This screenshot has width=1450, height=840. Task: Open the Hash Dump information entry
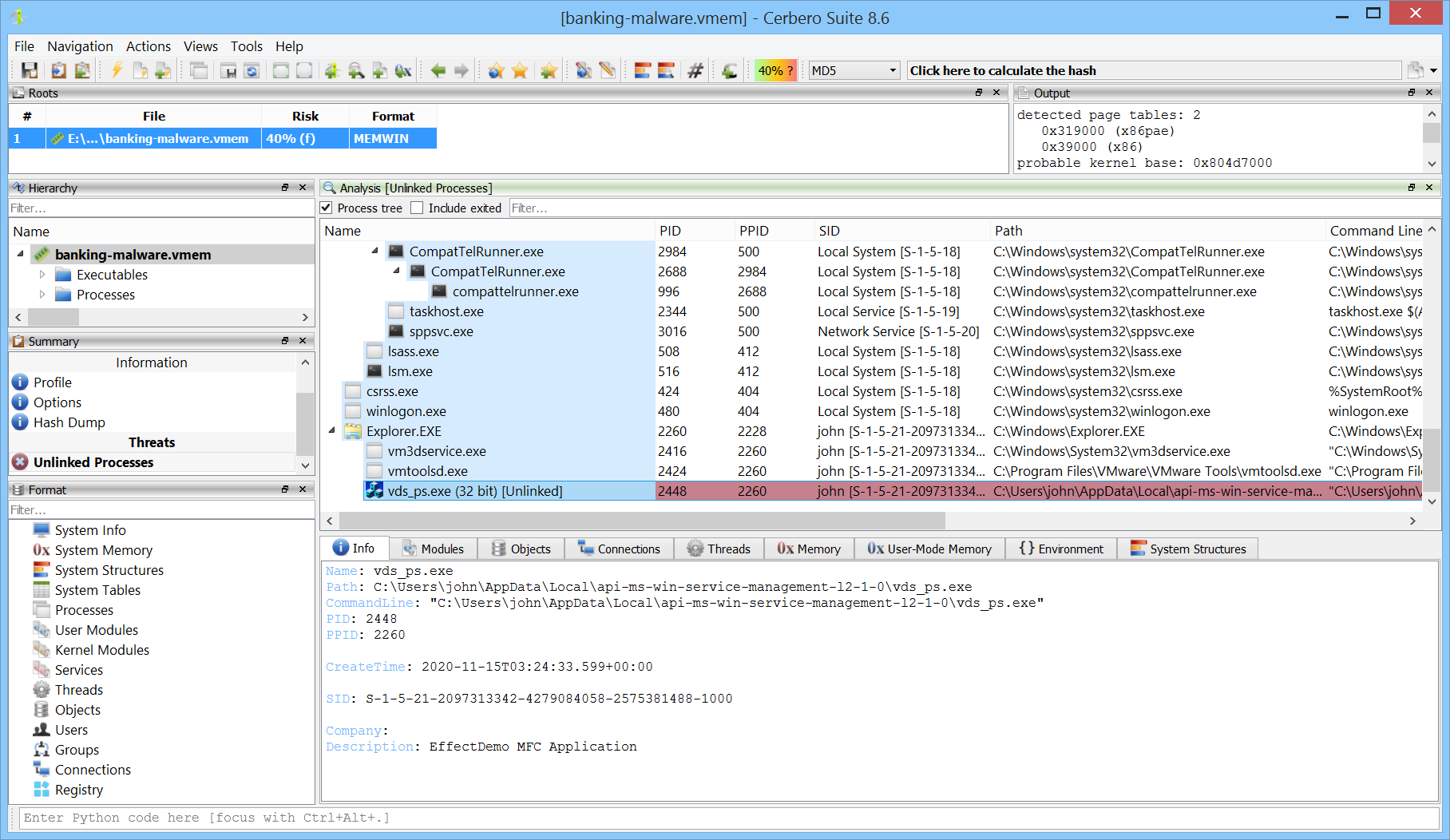tap(69, 422)
